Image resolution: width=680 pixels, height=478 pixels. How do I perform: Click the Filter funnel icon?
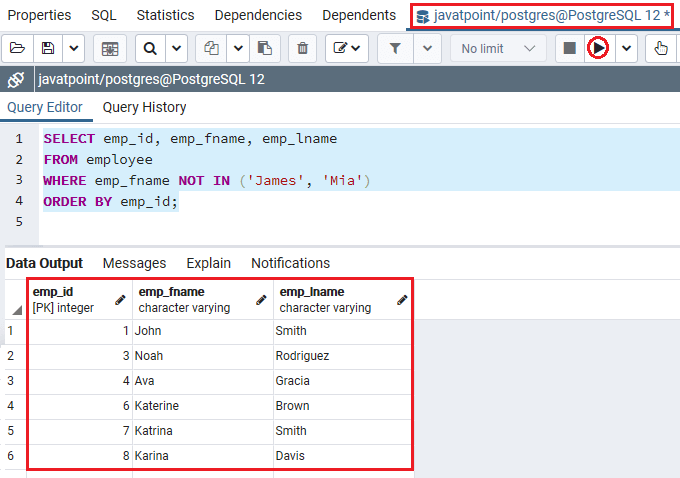pos(395,48)
